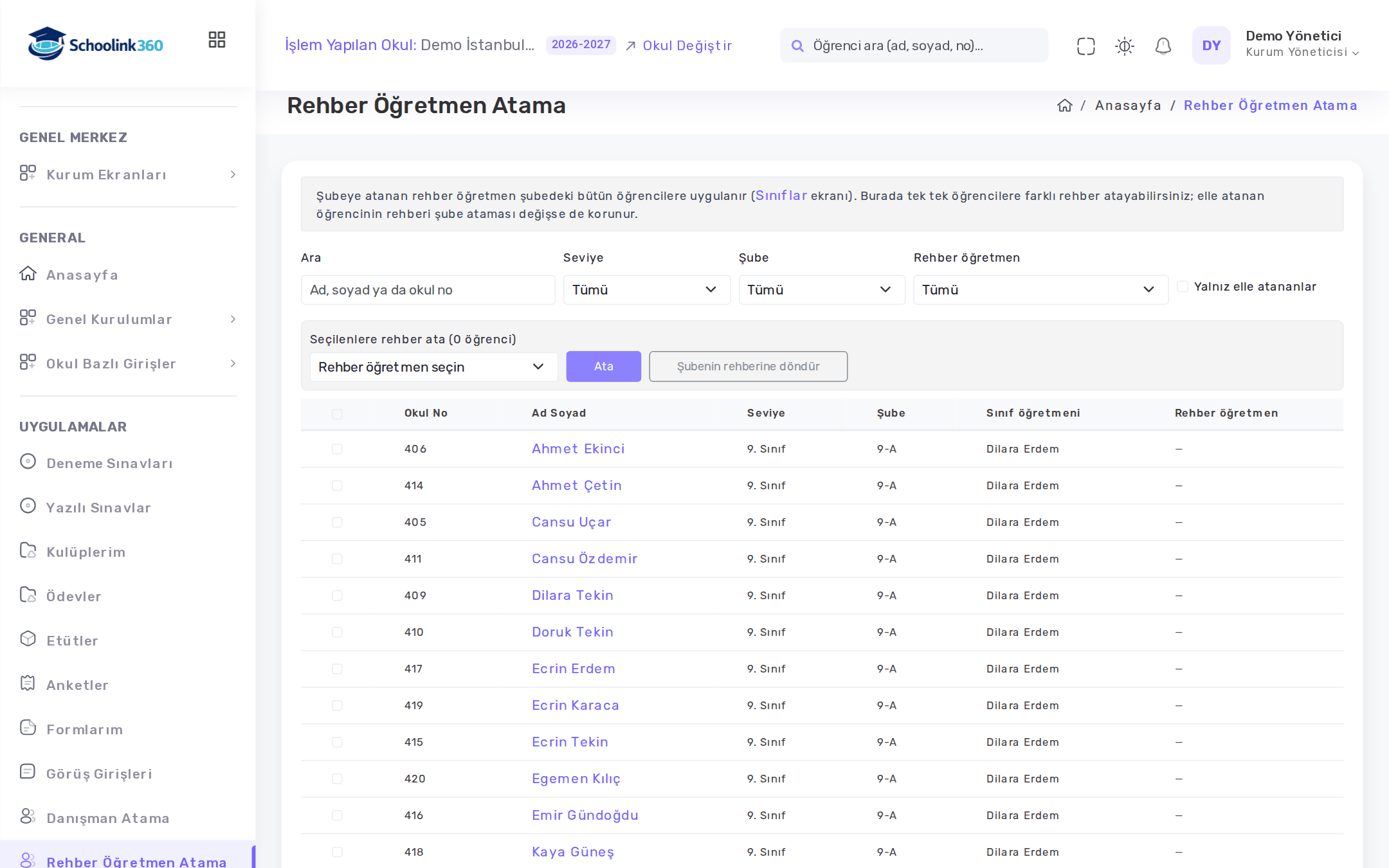Click the Deneme Sınavları icon

click(28, 462)
